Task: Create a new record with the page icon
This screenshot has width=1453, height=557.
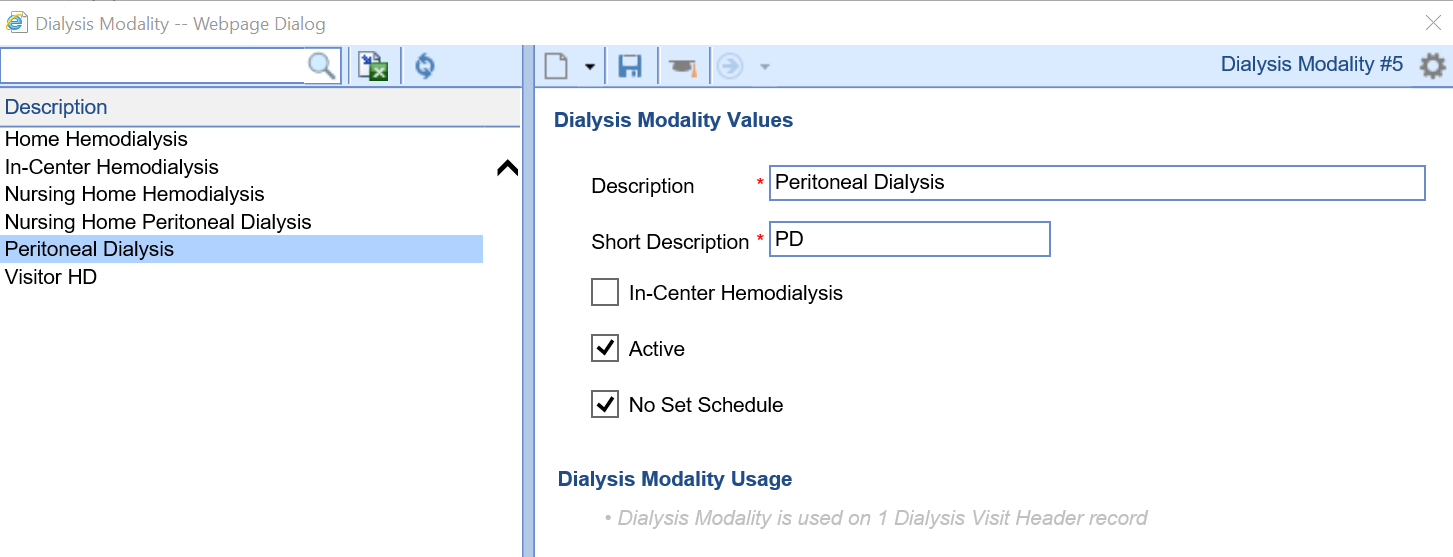Action: point(556,66)
